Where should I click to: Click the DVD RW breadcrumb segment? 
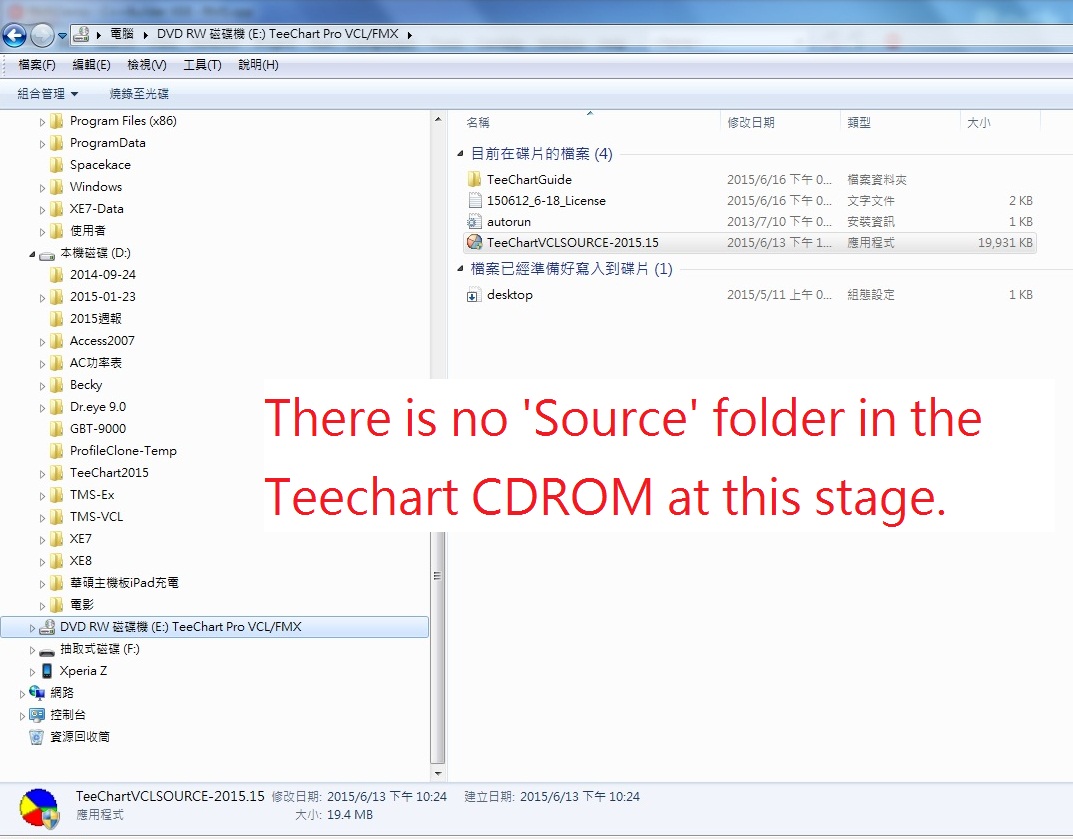tap(277, 34)
